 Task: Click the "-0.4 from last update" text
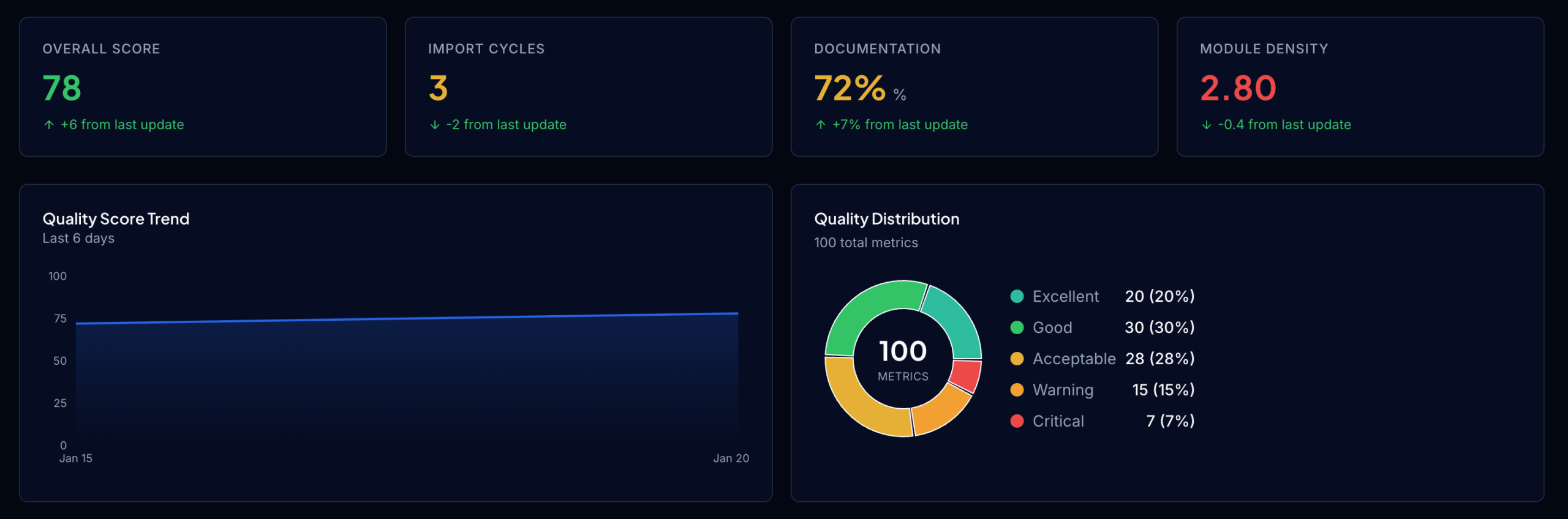[x=1284, y=125]
